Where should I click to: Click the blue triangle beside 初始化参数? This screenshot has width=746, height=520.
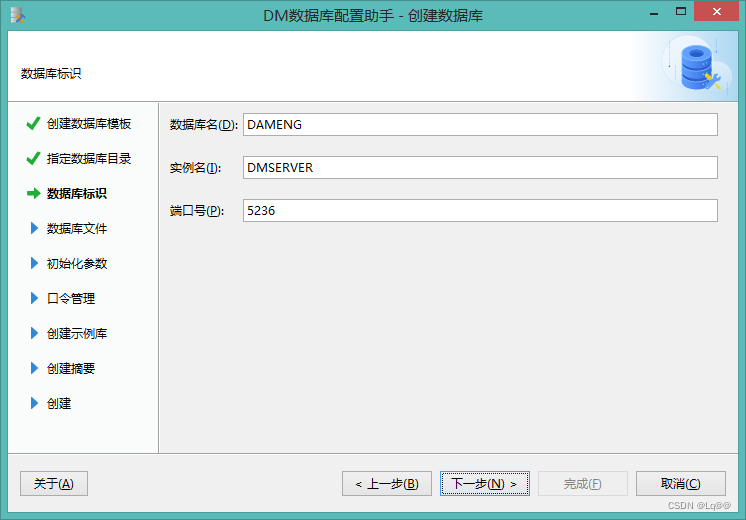click(34, 263)
